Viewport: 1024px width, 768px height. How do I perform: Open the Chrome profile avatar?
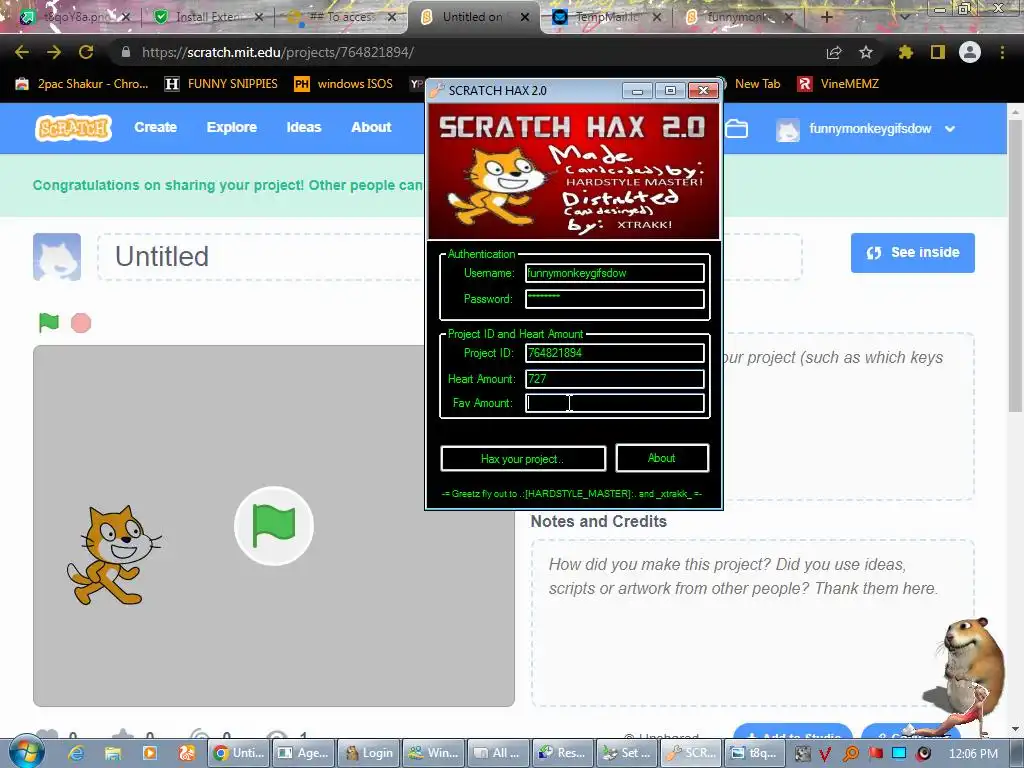point(970,52)
